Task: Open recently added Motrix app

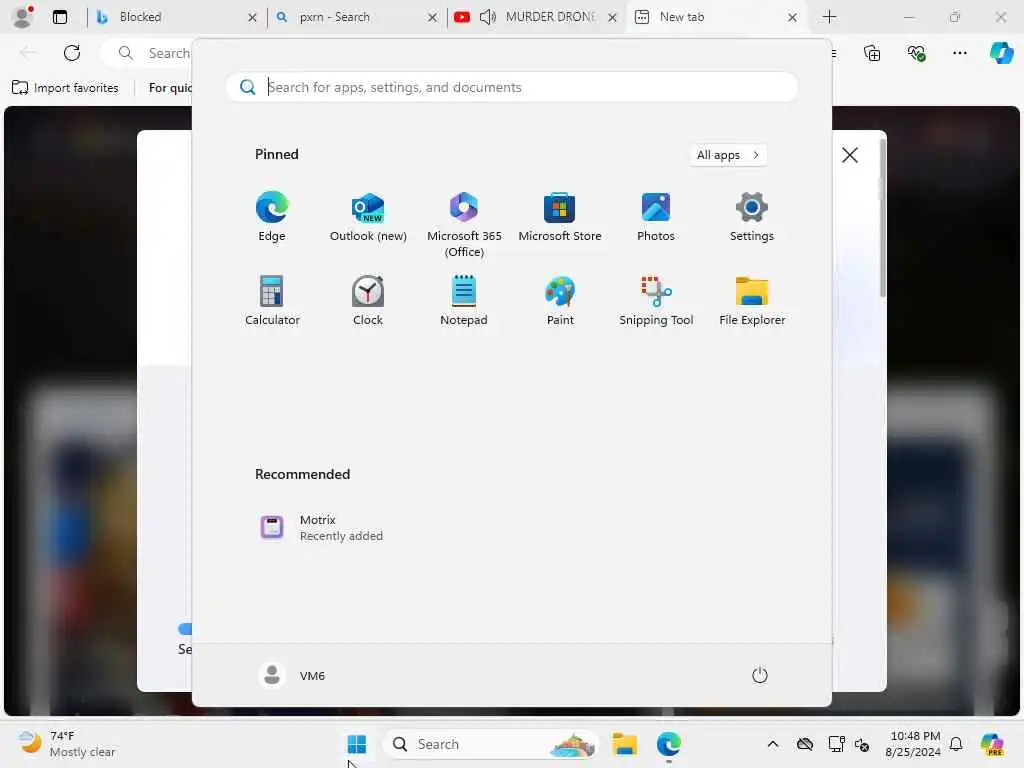Action: point(322,528)
